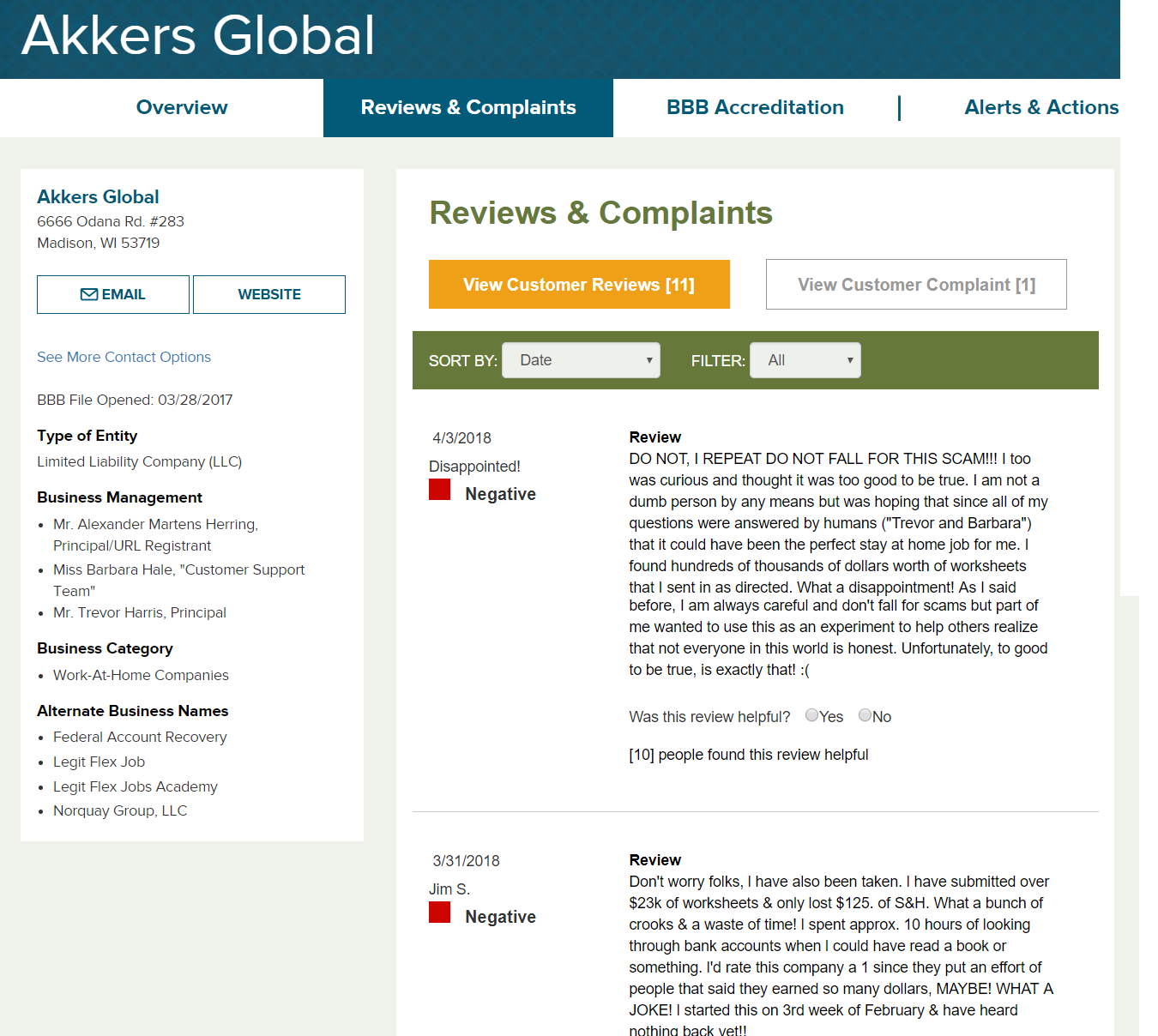Click the Norquay Group, LLC name
Screen dimensions: 1158x1036
120,810
